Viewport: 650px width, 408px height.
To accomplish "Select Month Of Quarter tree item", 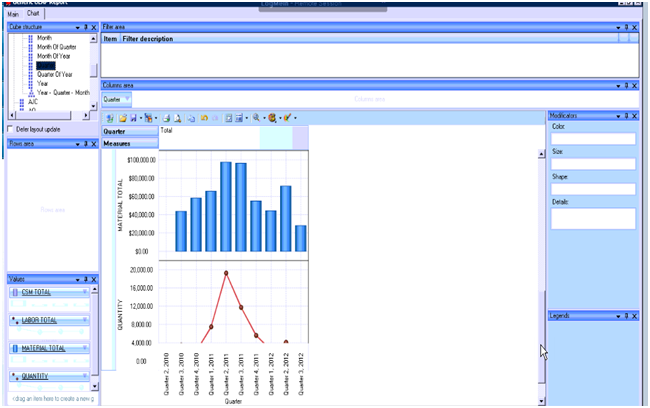I will pos(57,47).
